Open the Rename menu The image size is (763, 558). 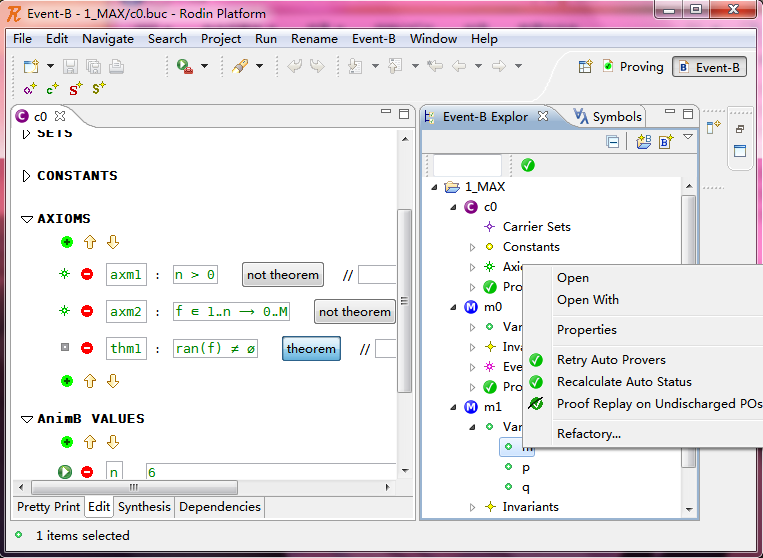(x=314, y=39)
